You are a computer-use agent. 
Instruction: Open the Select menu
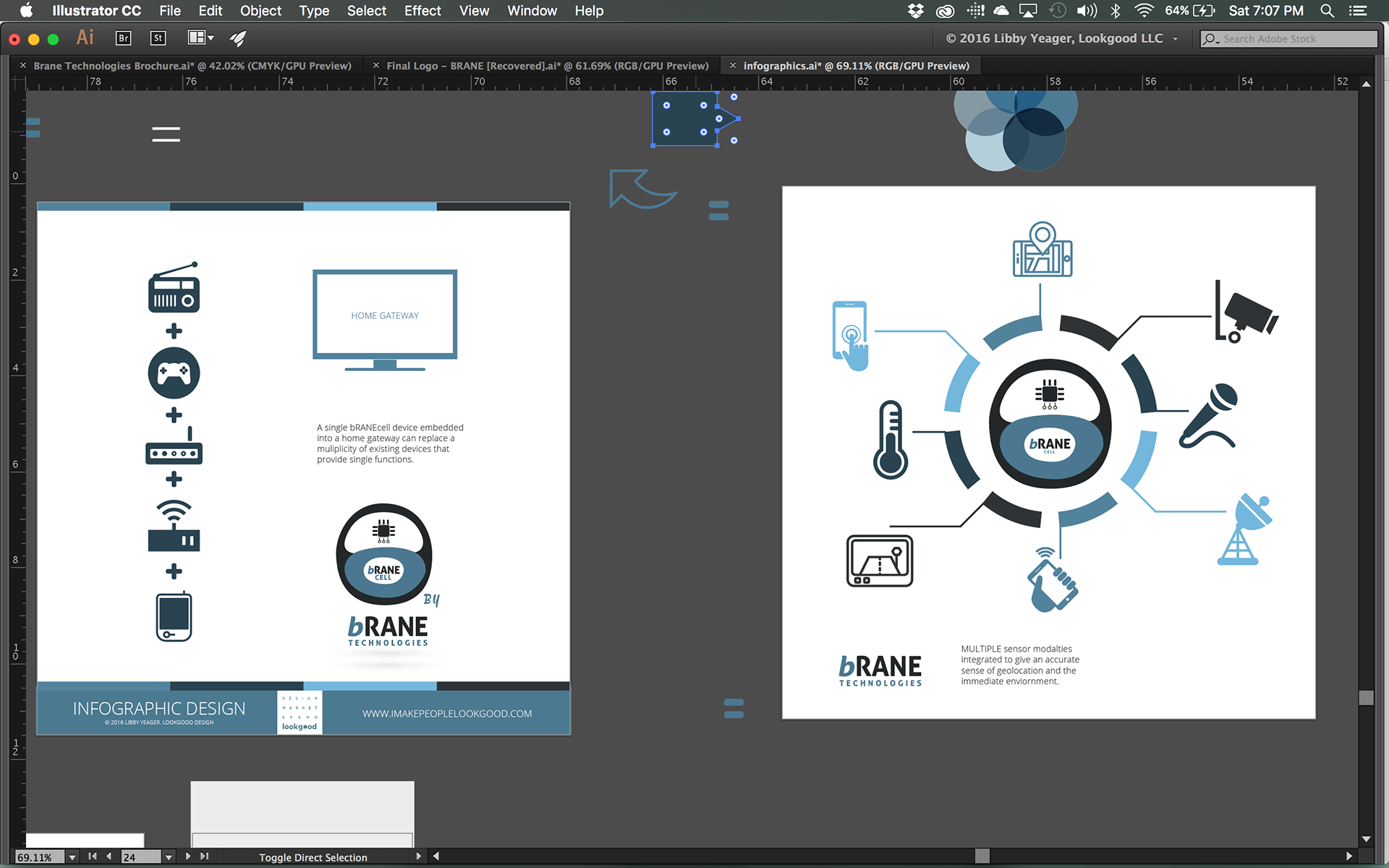[367, 11]
